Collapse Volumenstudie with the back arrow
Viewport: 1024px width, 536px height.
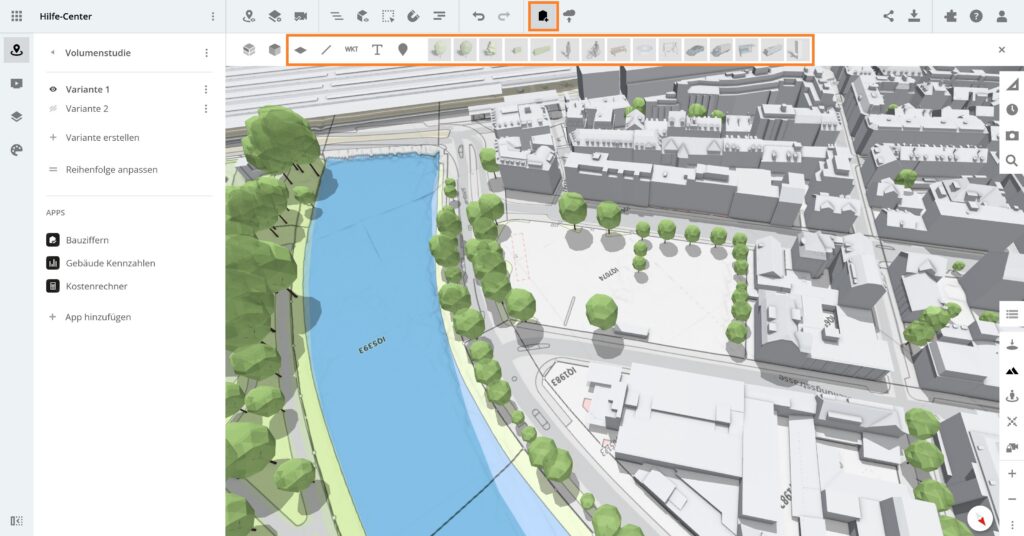[x=52, y=53]
